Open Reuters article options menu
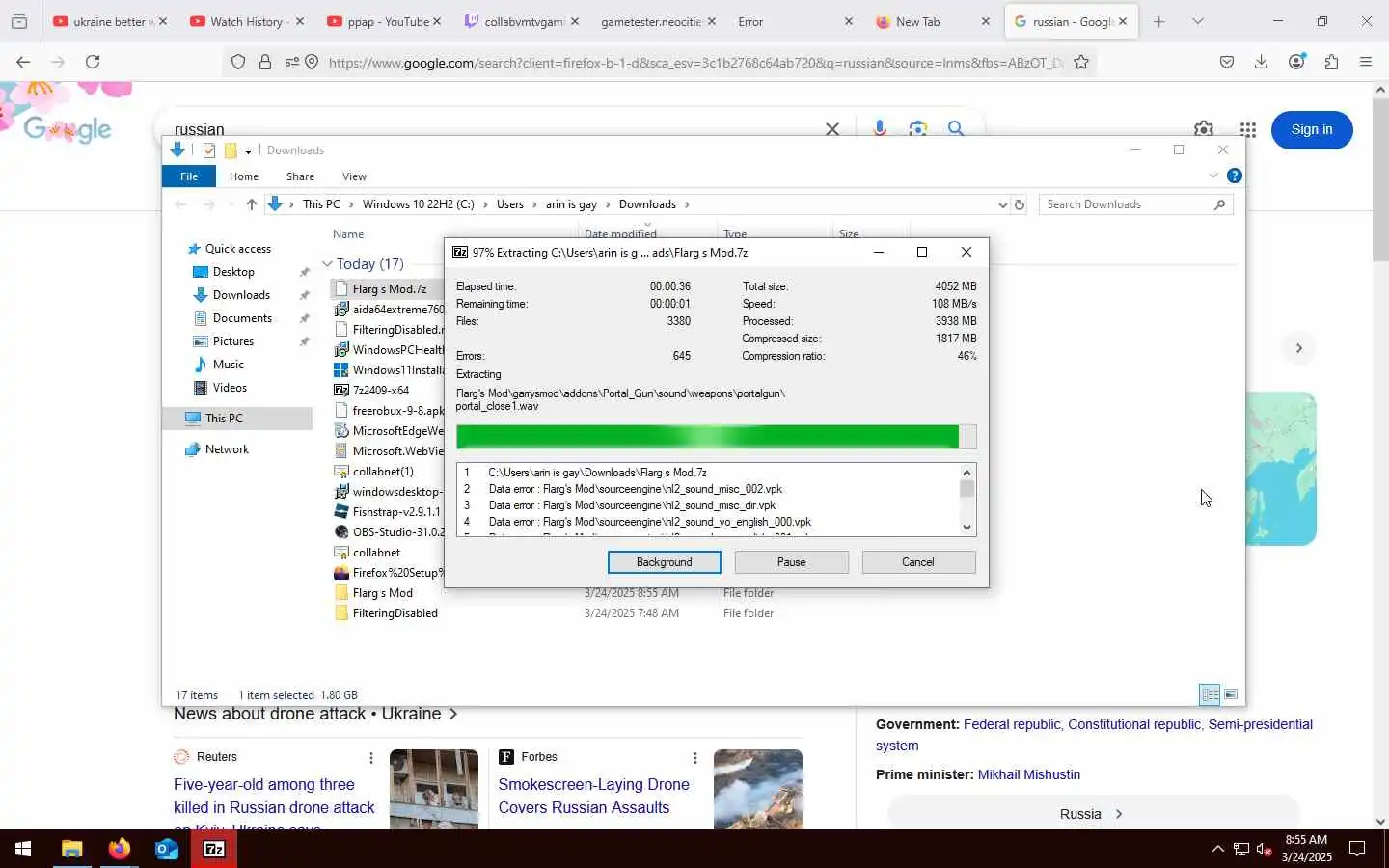The image size is (1389, 868). coord(371,758)
